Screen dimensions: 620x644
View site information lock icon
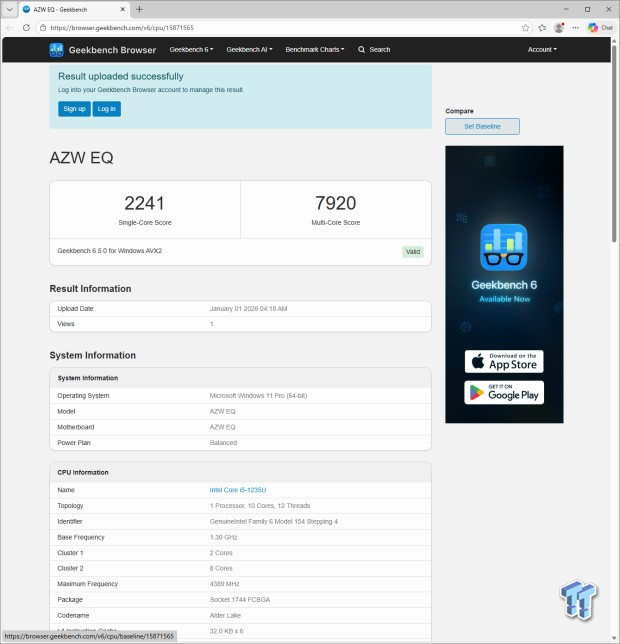pos(43,28)
